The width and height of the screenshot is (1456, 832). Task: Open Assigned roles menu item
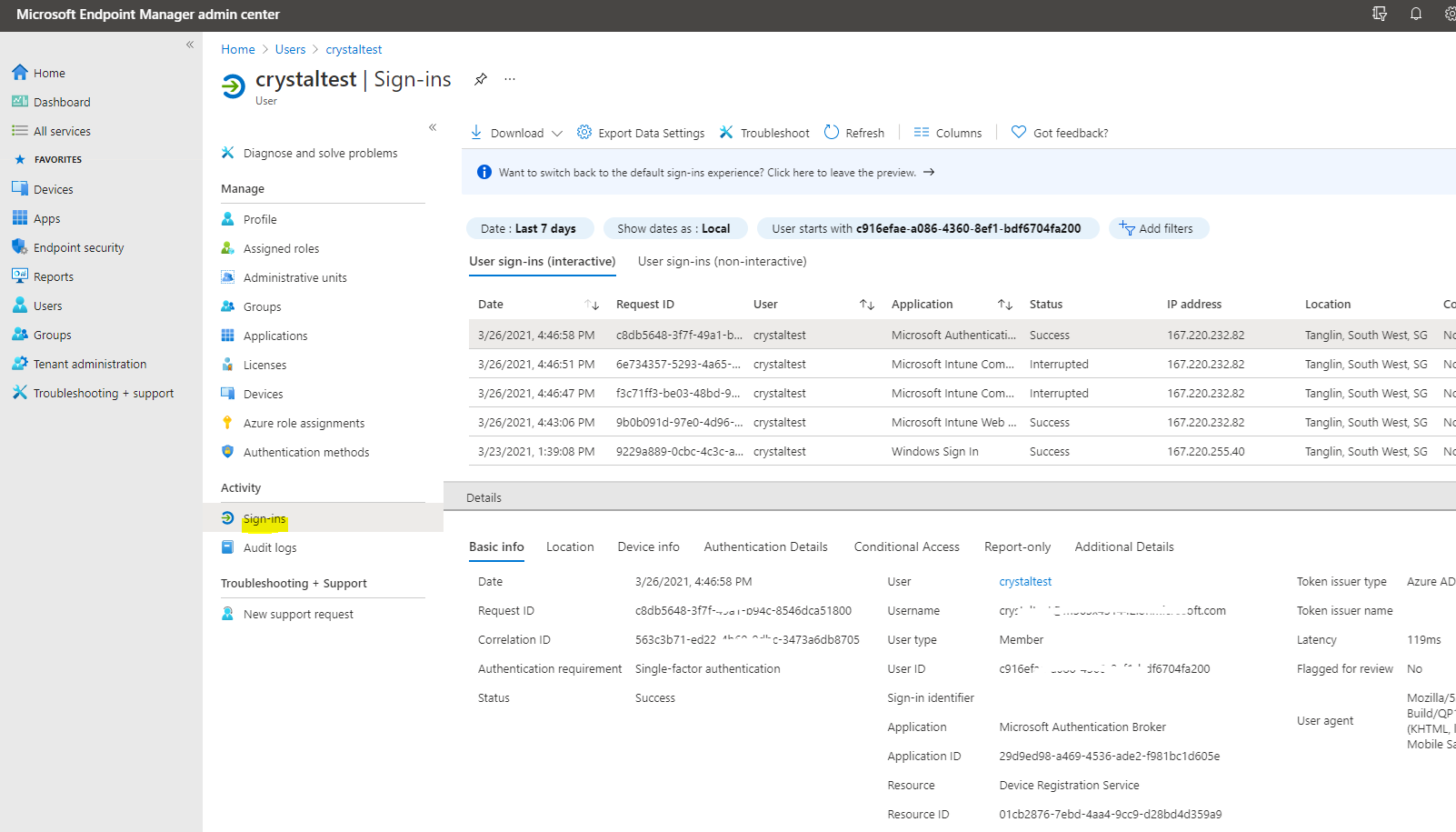[281, 248]
